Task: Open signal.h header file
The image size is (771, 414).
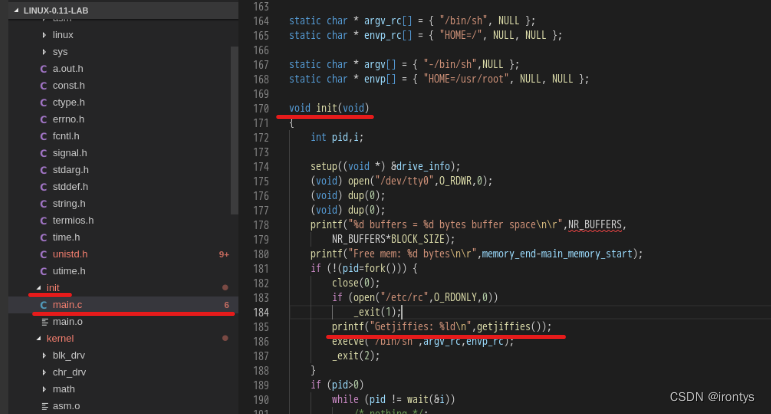Action: pos(70,153)
